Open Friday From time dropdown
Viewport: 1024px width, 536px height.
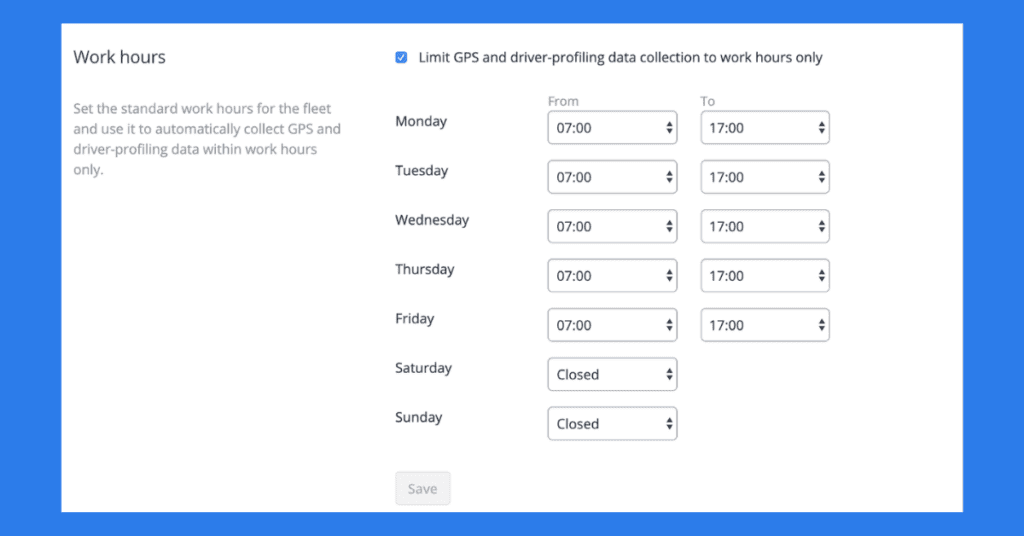(612, 325)
